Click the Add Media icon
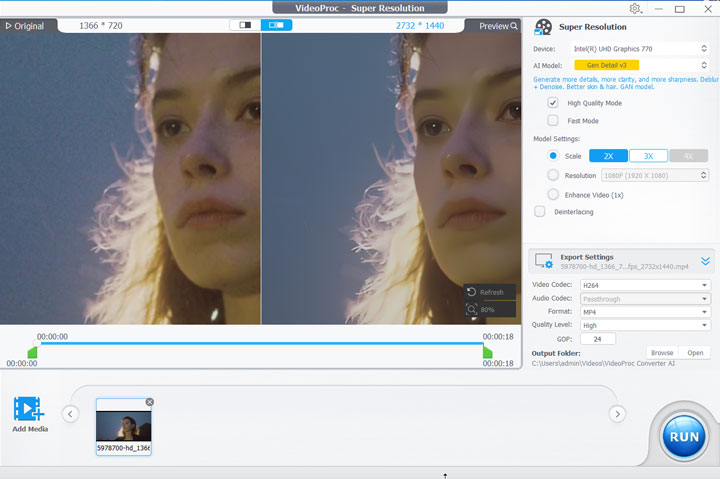720x479 pixels. point(29,409)
